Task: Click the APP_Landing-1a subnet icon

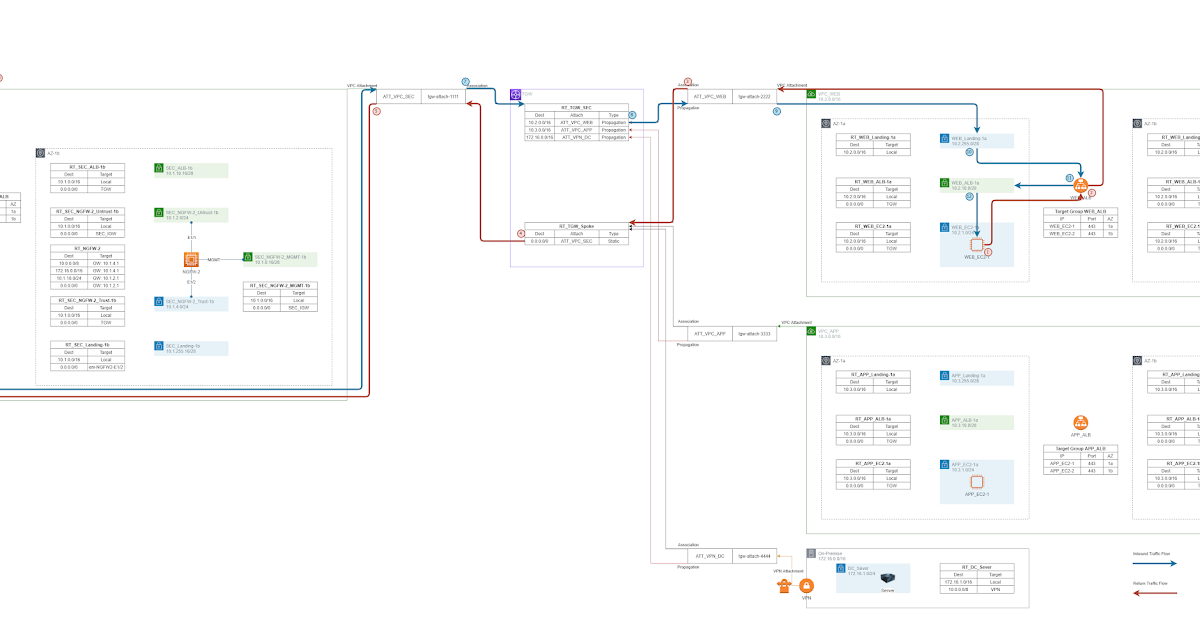Action: (945, 376)
